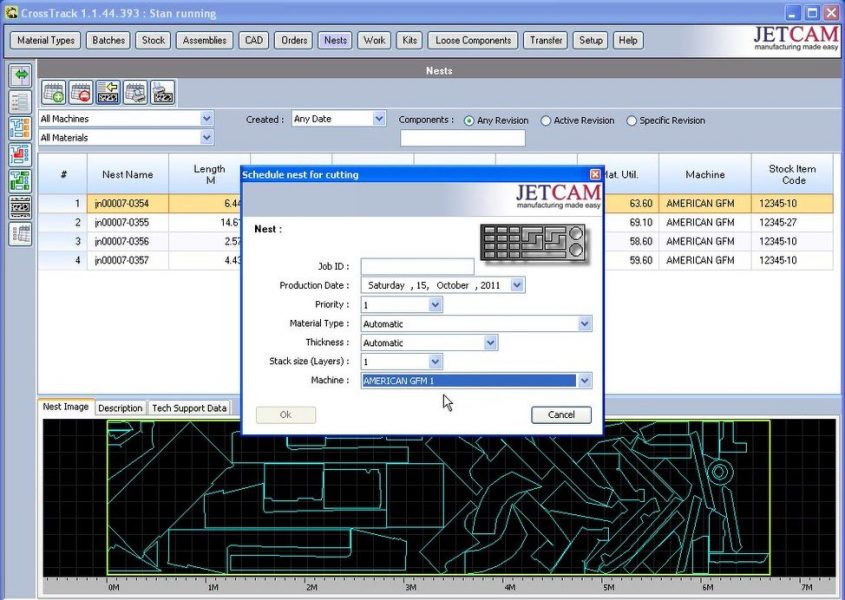The width and height of the screenshot is (845, 600).
Task: Click the nest layout preview image
Action: point(439,498)
